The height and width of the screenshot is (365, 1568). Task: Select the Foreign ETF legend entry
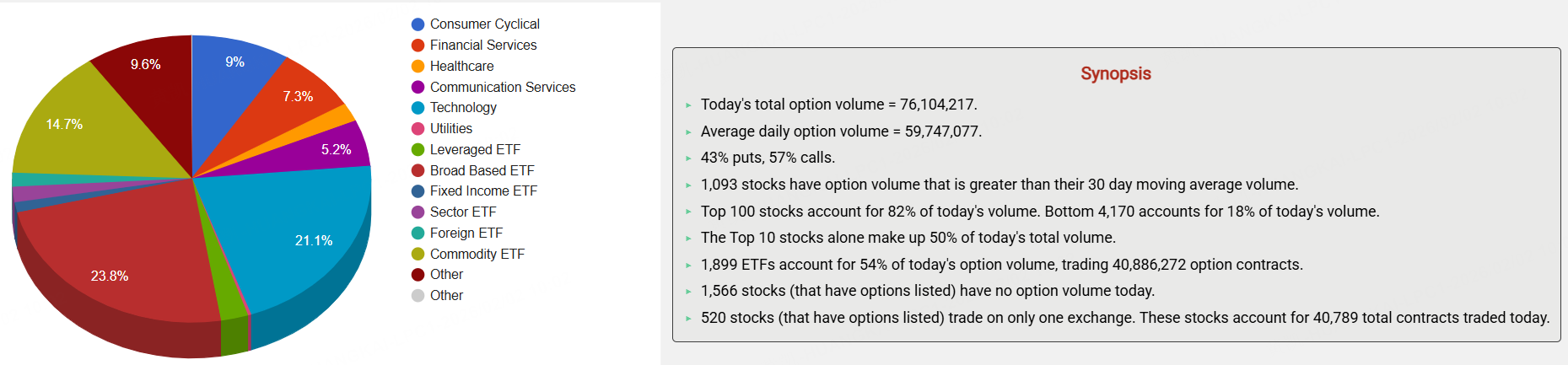[466, 233]
